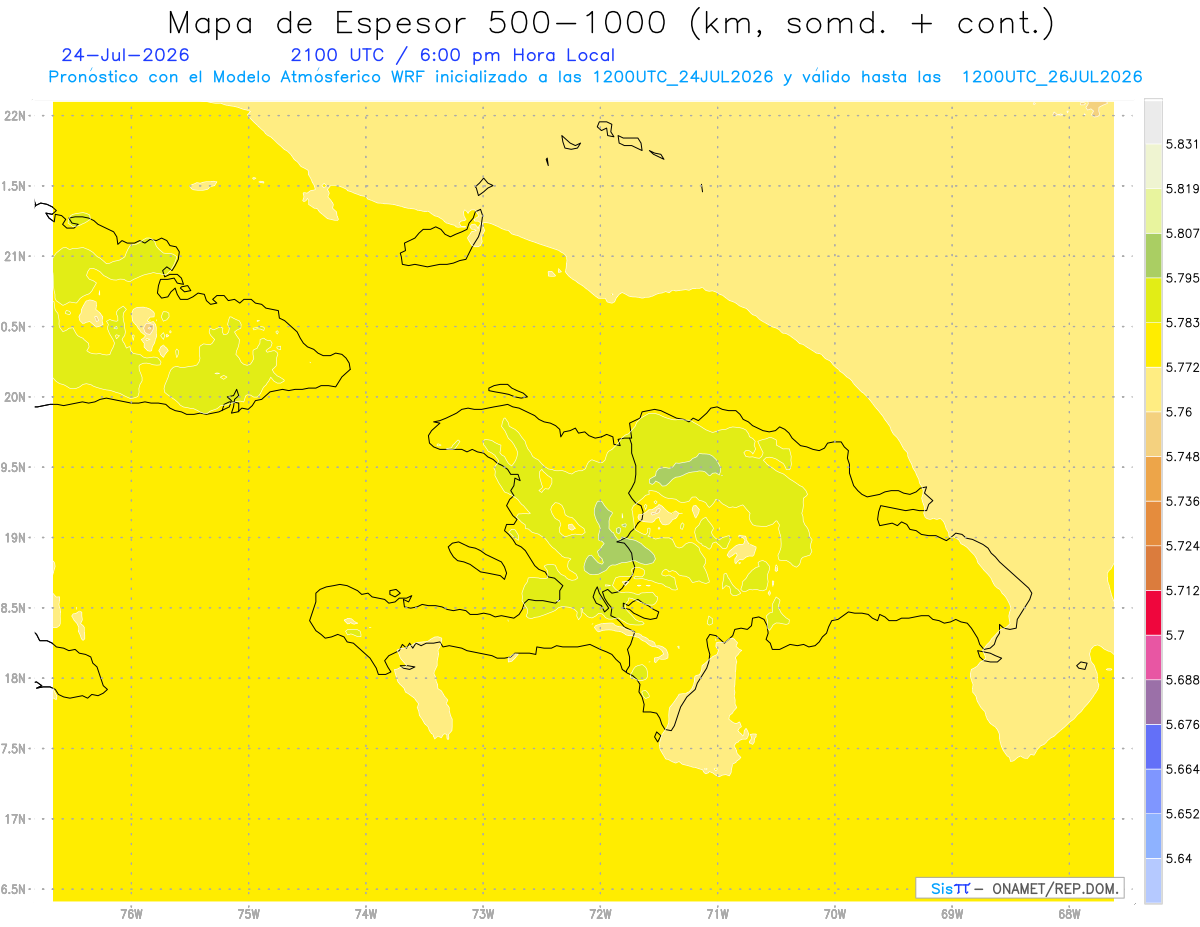Click the 71W longitude label
Viewport: 1200px width, 927px height.
click(x=717, y=913)
